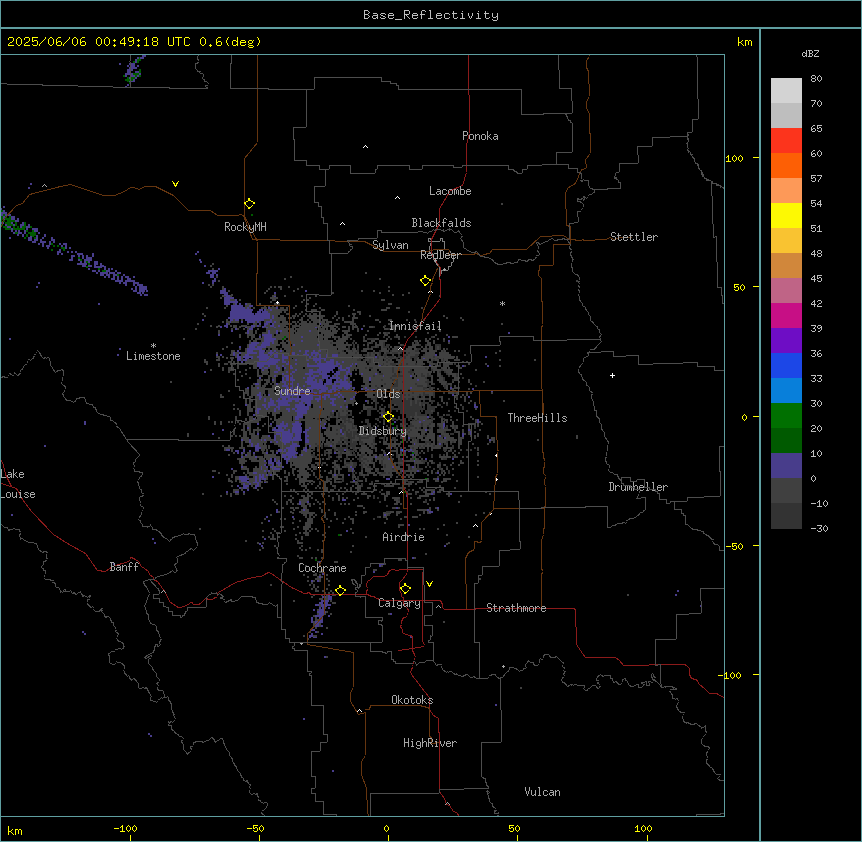Click the Drumheller city label
This screenshot has height=842, width=862.
tap(638, 487)
